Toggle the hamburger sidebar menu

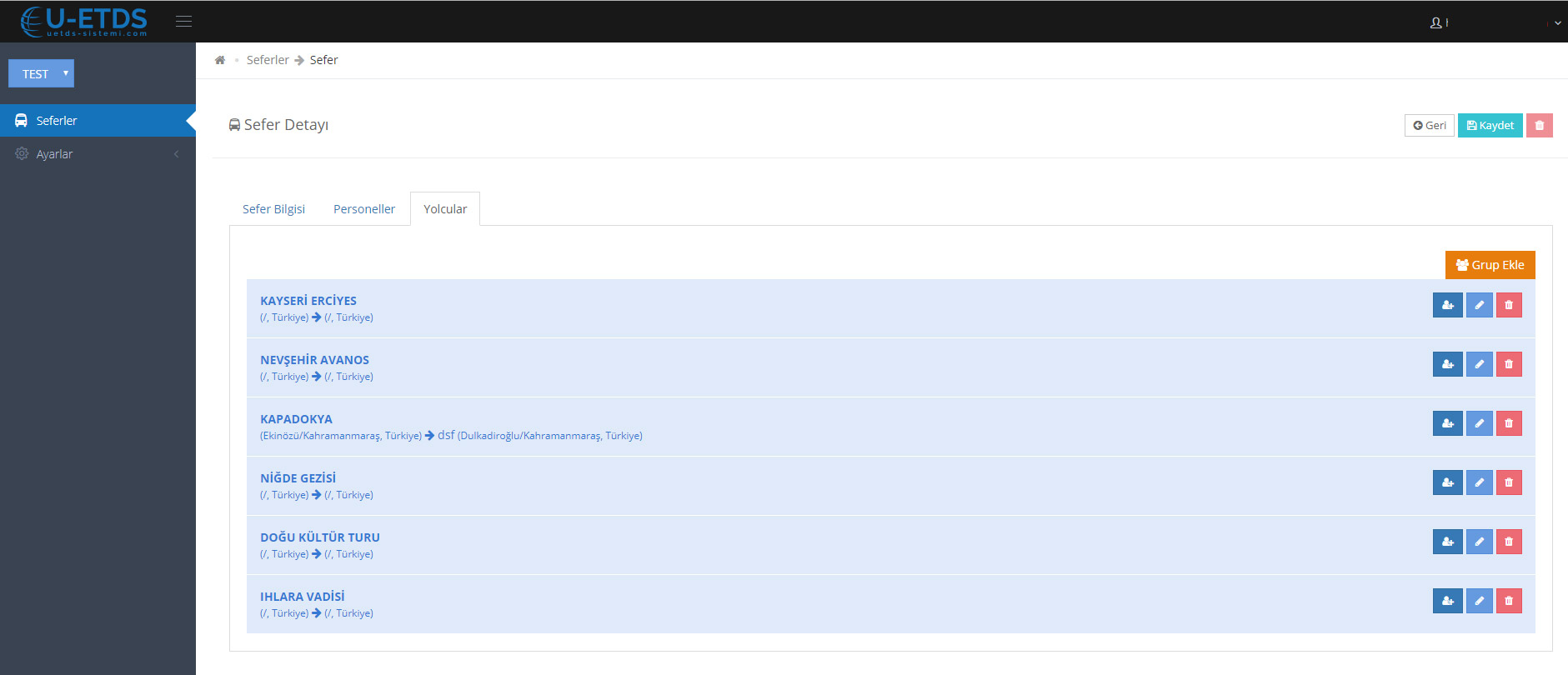(183, 22)
